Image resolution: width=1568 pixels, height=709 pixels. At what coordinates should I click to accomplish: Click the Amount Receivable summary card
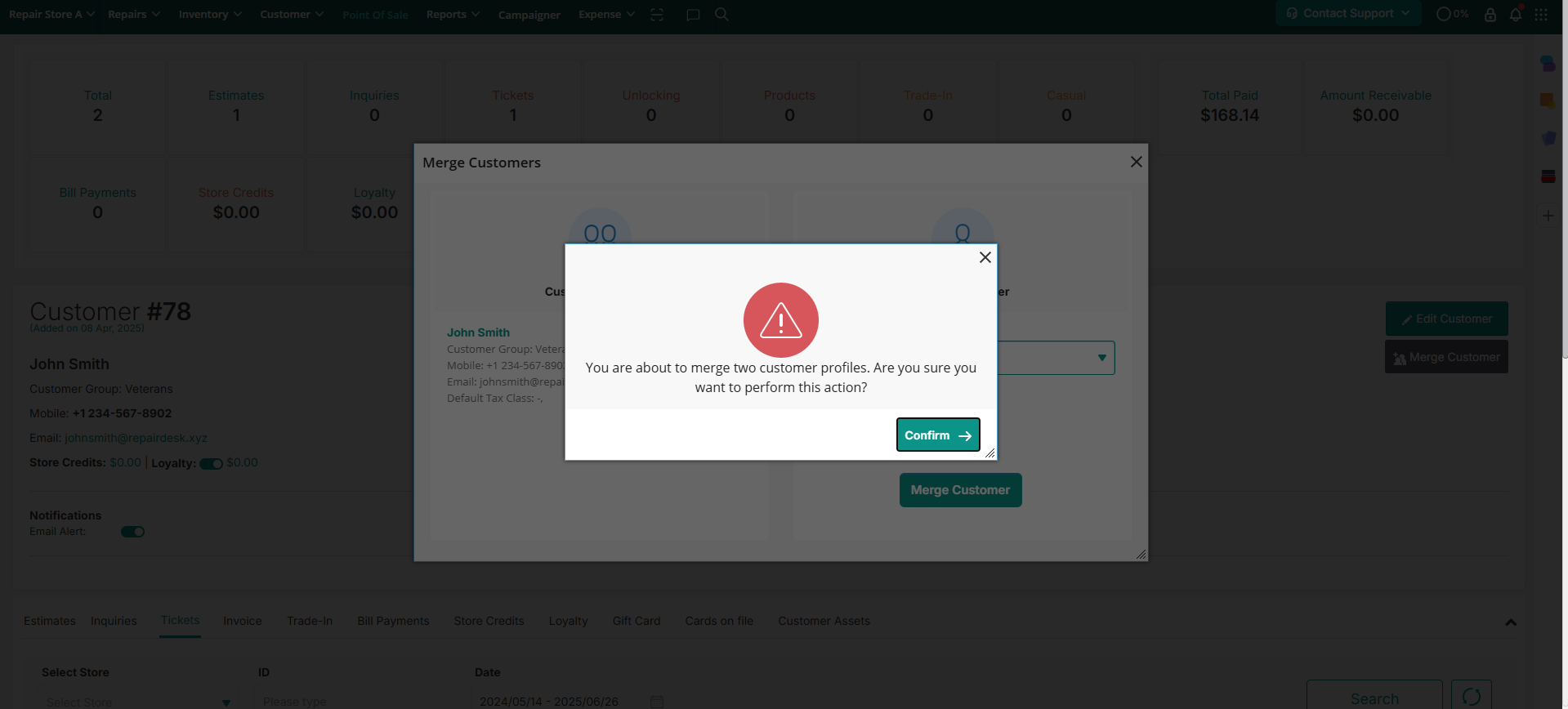pos(1375,106)
